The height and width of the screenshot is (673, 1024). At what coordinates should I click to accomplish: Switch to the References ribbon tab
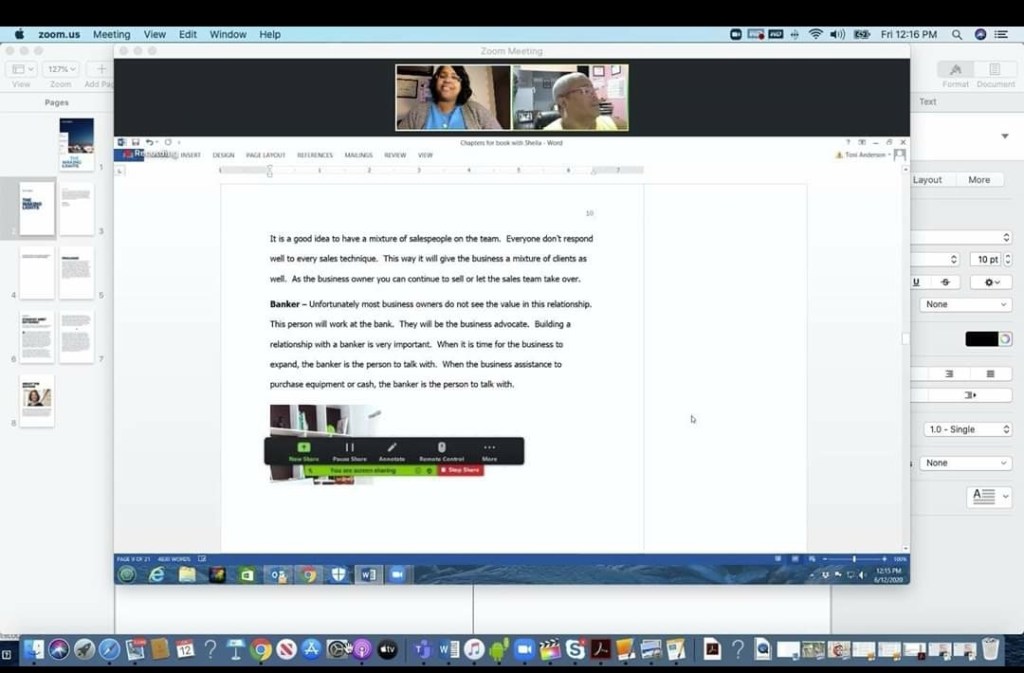tap(314, 155)
